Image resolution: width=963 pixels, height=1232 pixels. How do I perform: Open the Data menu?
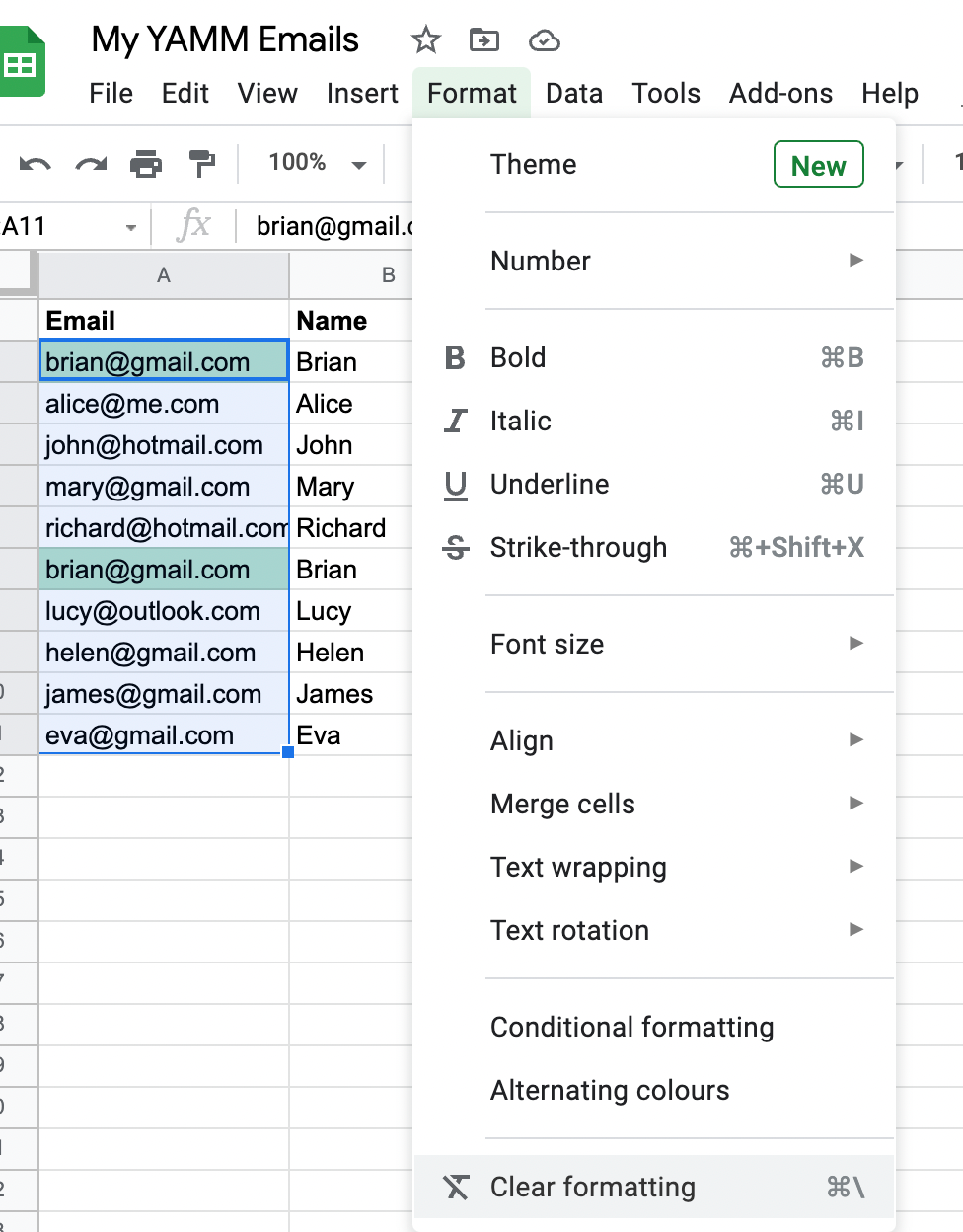point(574,93)
